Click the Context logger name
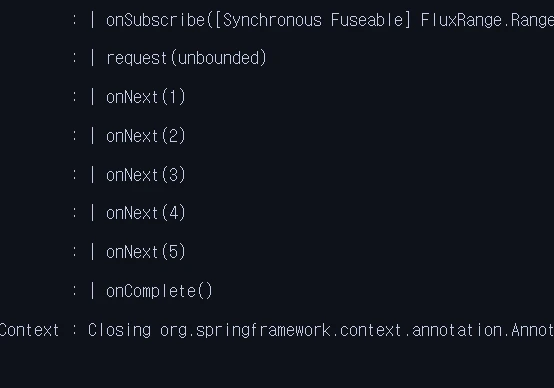The width and height of the screenshot is (554, 388). 29,330
